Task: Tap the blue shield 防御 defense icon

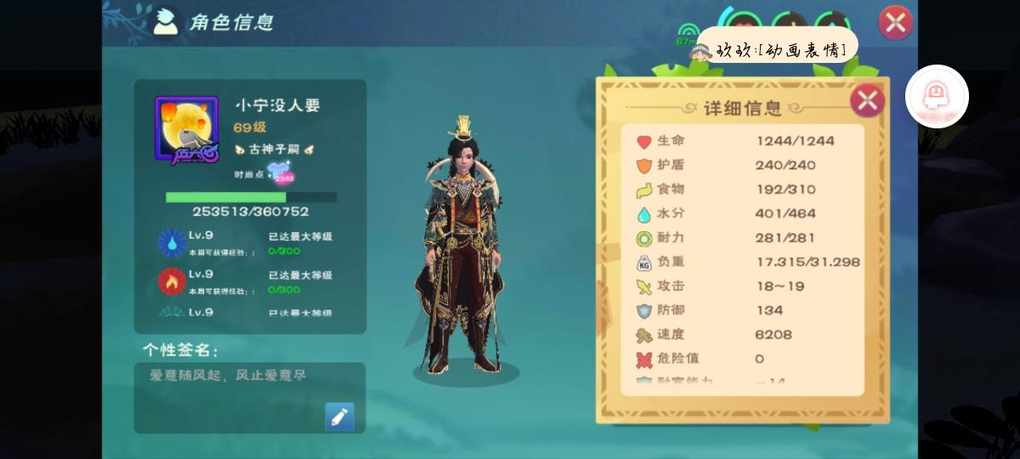Action: pyautogui.click(x=644, y=311)
